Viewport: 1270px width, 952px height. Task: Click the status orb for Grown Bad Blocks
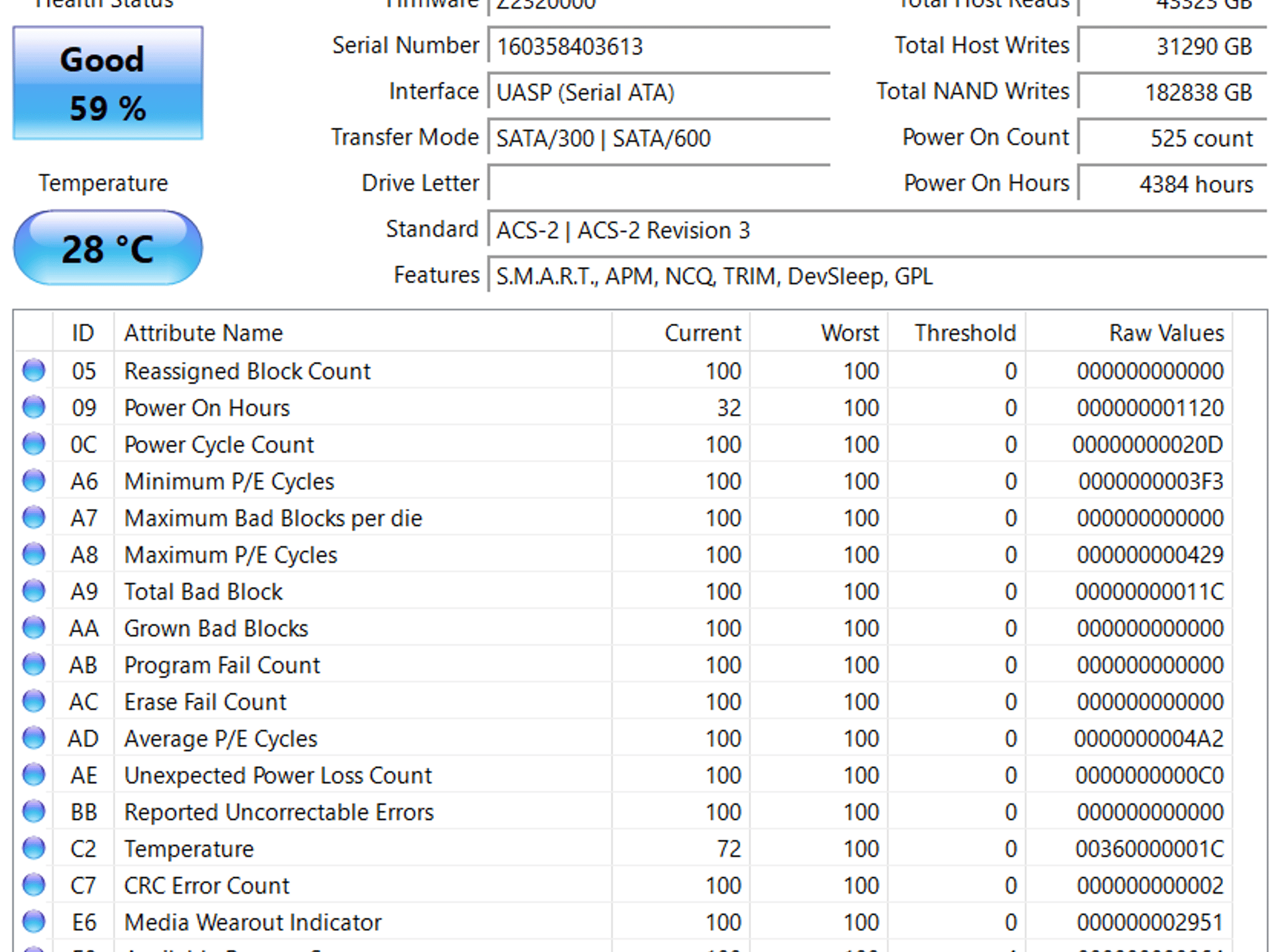coord(33,628)
